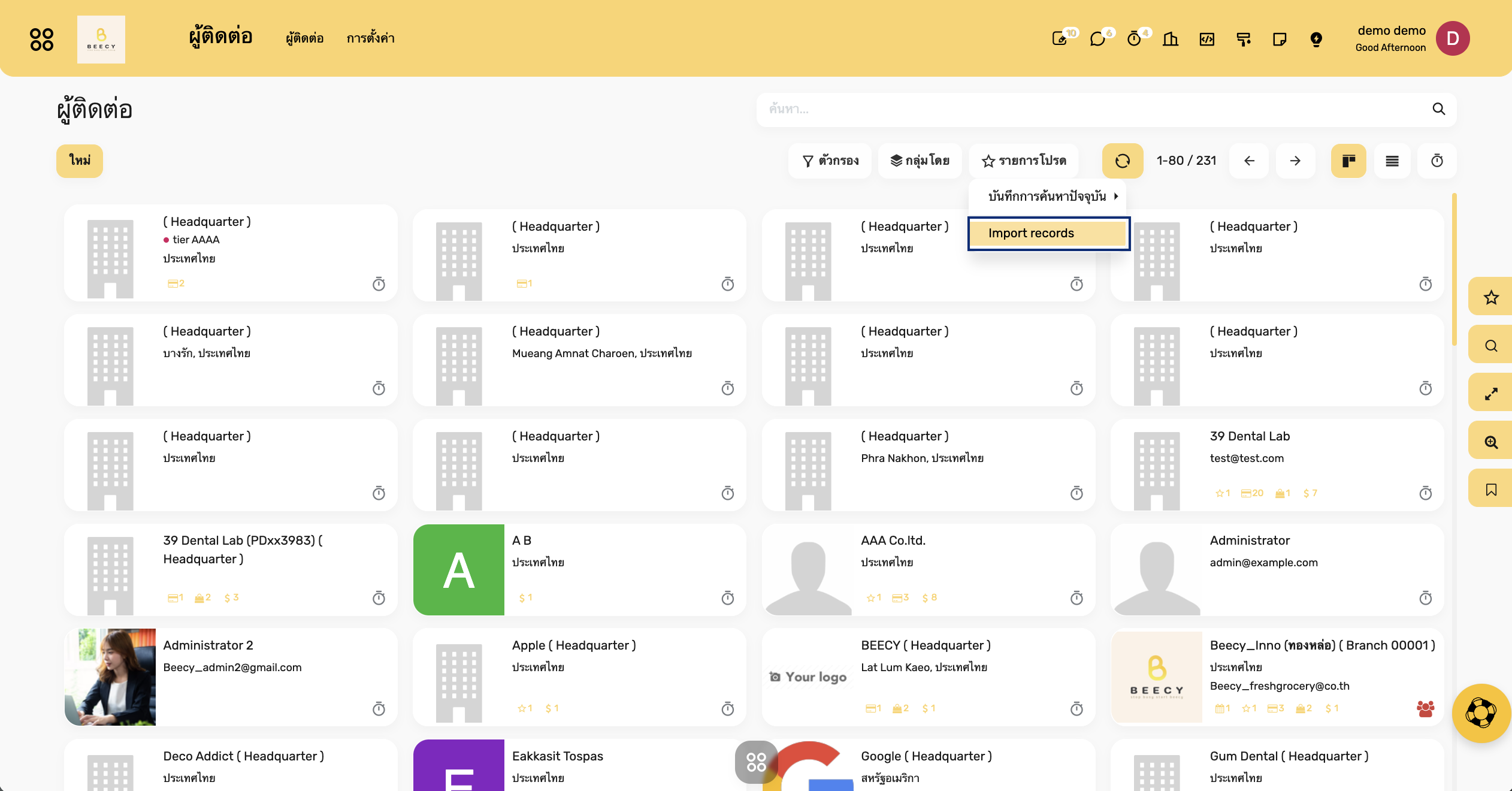
Task: Click the BEECY logo in header
Action: pos(101,40)
